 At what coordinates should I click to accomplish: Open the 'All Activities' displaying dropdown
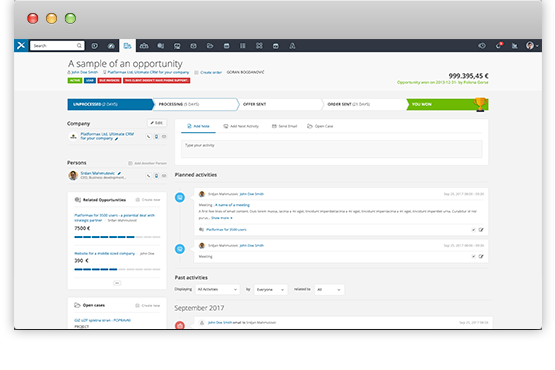(x=217, y=290)
